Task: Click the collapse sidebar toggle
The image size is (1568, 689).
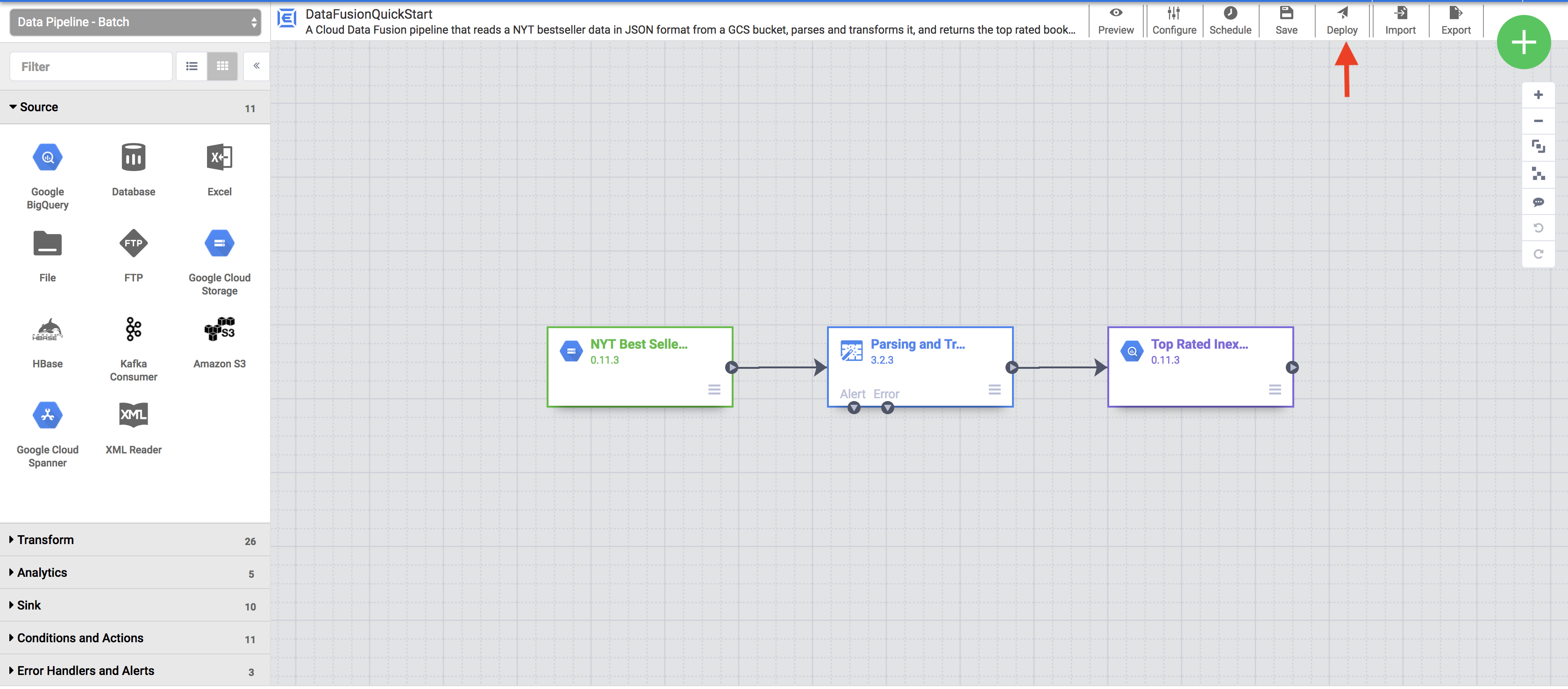Action: click(256, 65)
